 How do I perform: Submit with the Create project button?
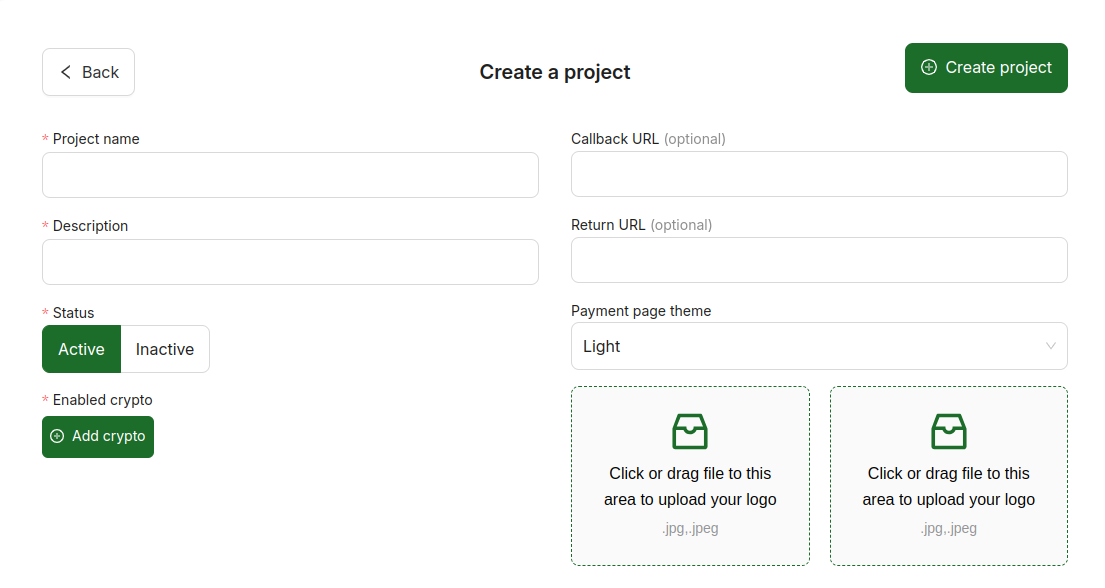point(986,68)
